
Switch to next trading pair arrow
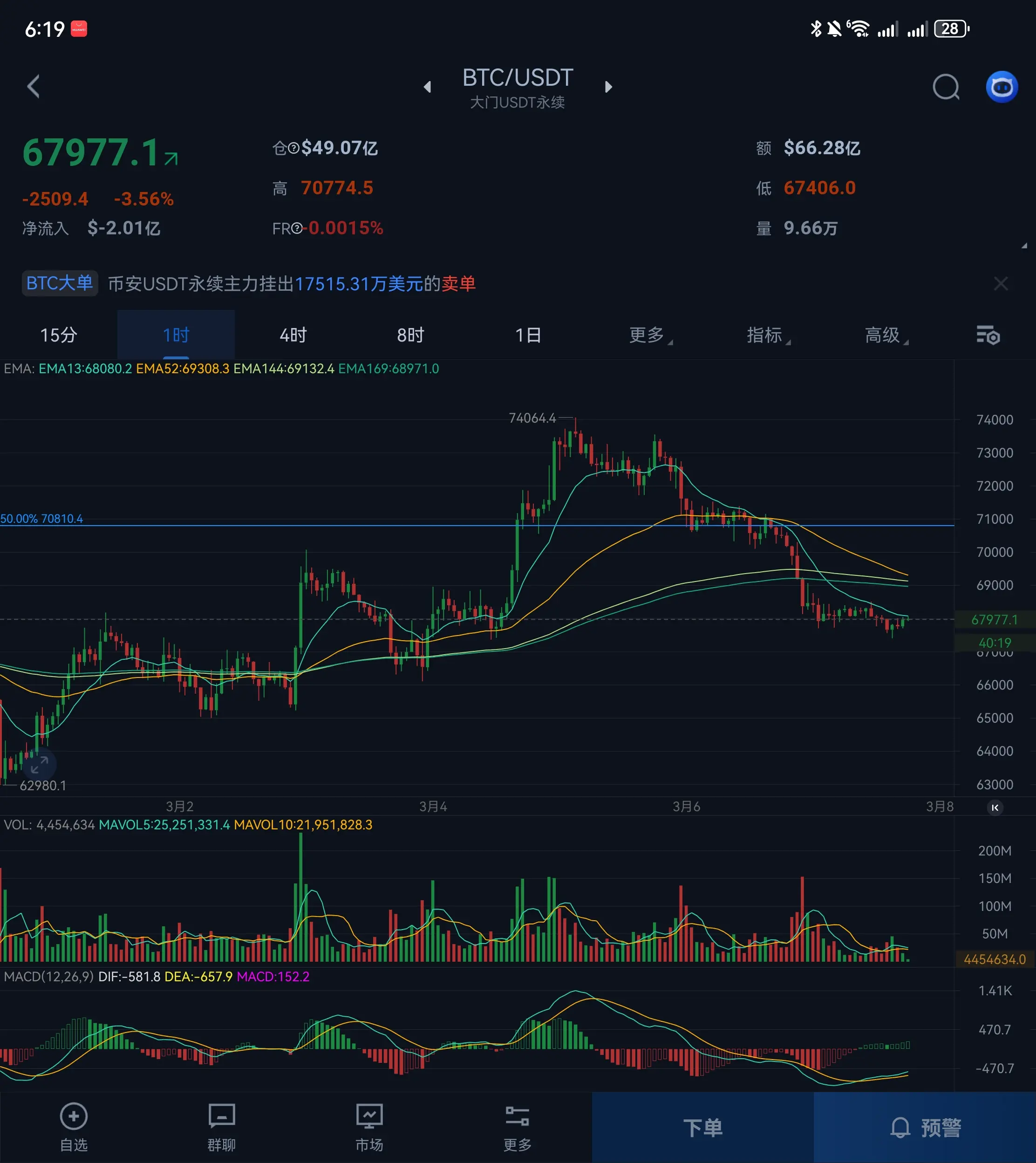point(608,87)
